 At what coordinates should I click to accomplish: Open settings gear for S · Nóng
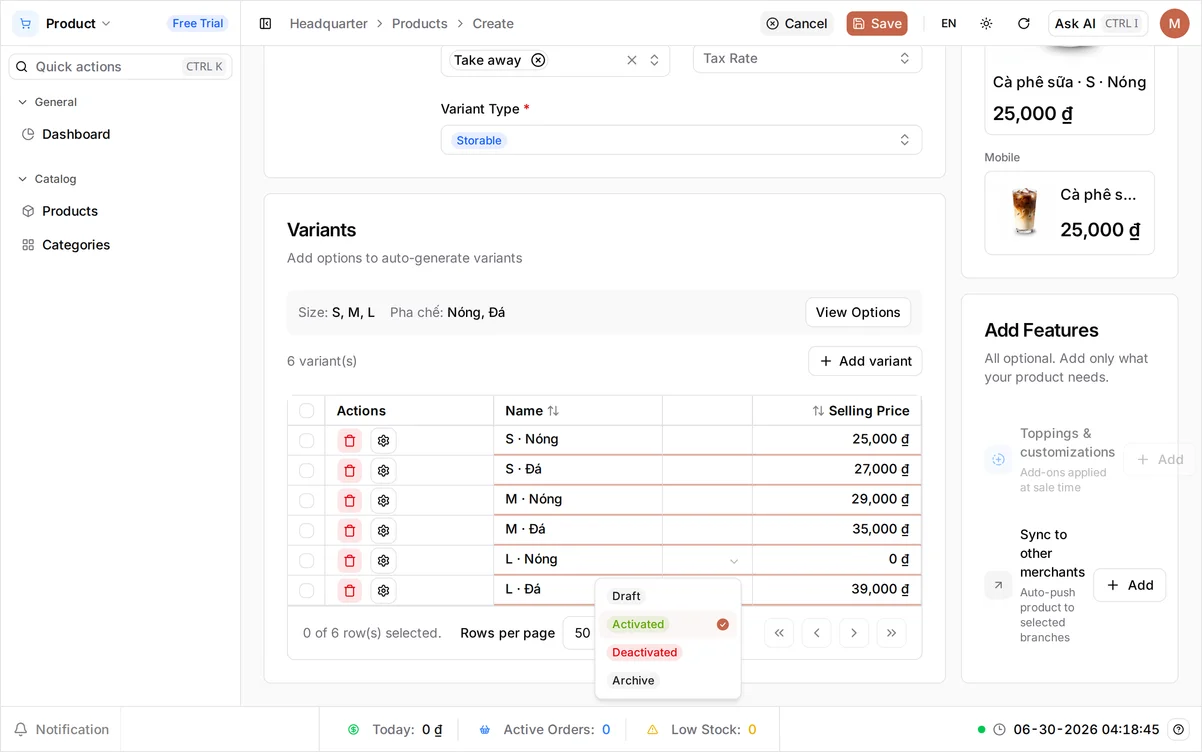383,440
